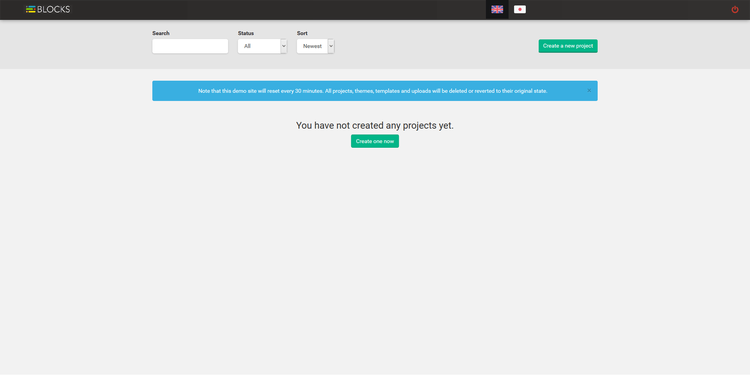Viewport: 750px width, 375px height.
Task: Click the Create one now button
Action: click(x=375, y=141)
